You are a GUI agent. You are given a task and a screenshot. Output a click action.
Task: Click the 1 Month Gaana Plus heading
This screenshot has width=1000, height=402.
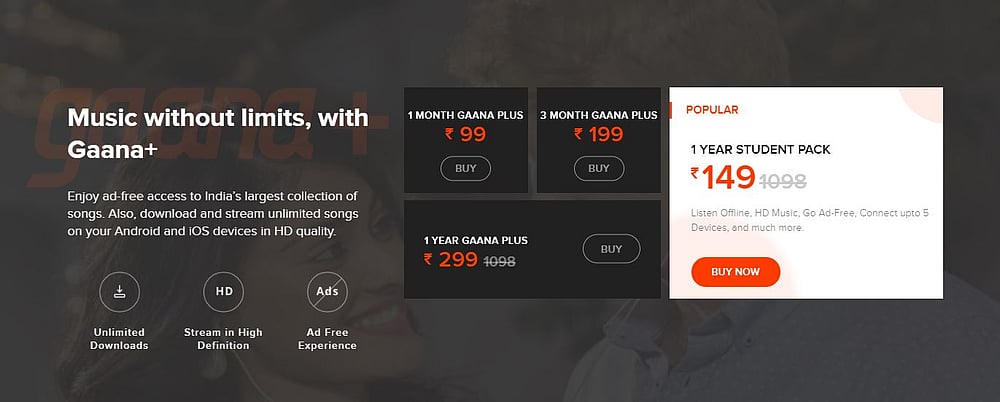(465, 115)
